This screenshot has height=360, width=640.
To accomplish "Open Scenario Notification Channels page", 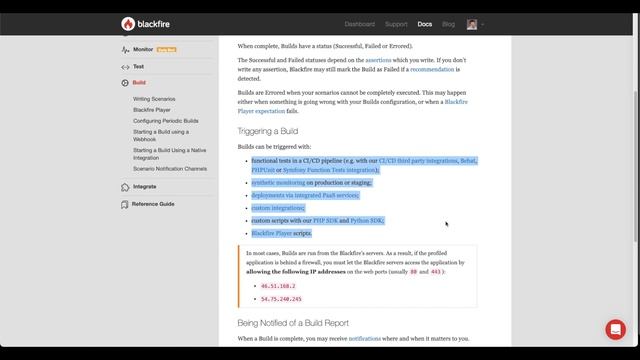I will tap(170, 169).
